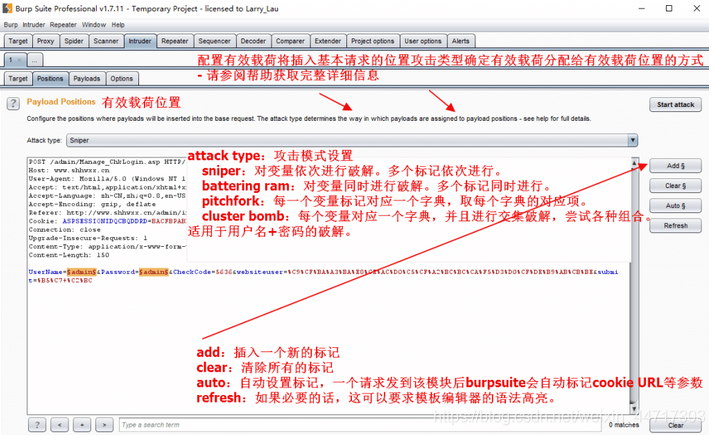Go to previous search match arrow
This screenshot has width=715, height=435.
coord(59,425)
